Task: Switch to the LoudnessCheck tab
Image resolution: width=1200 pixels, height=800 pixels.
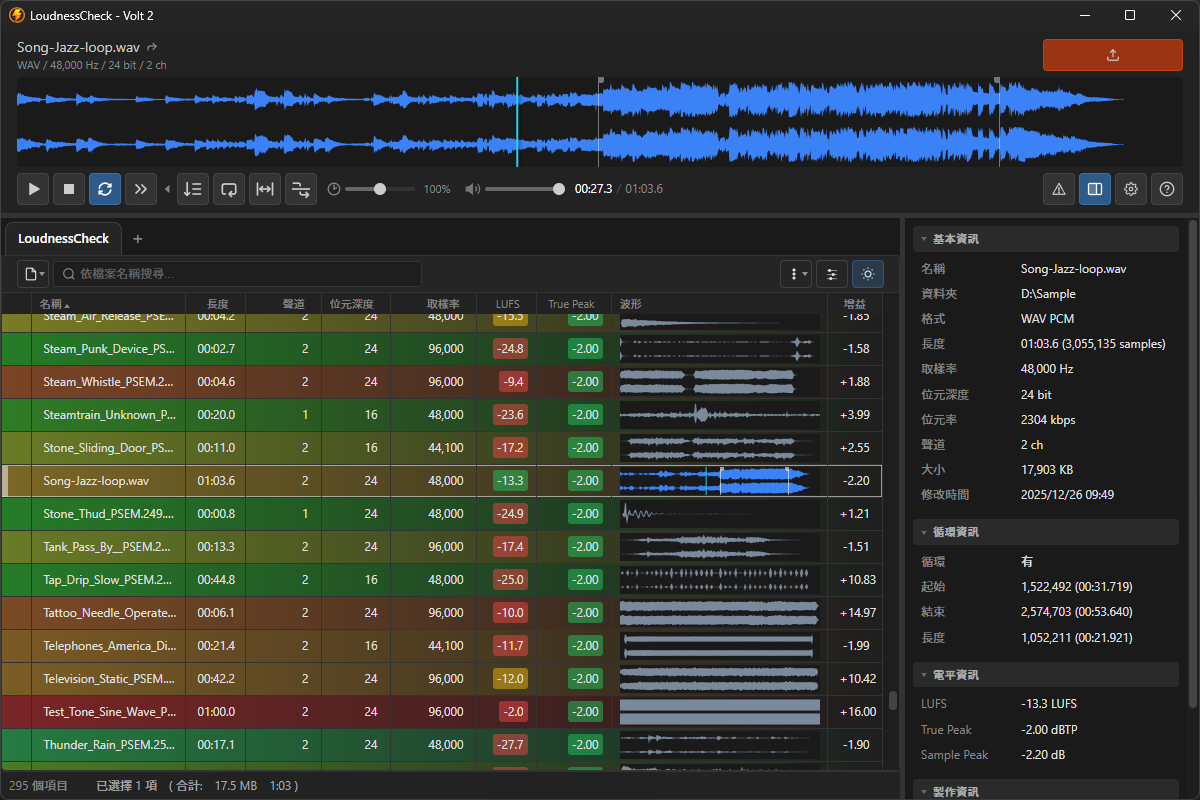Action: 64,239
